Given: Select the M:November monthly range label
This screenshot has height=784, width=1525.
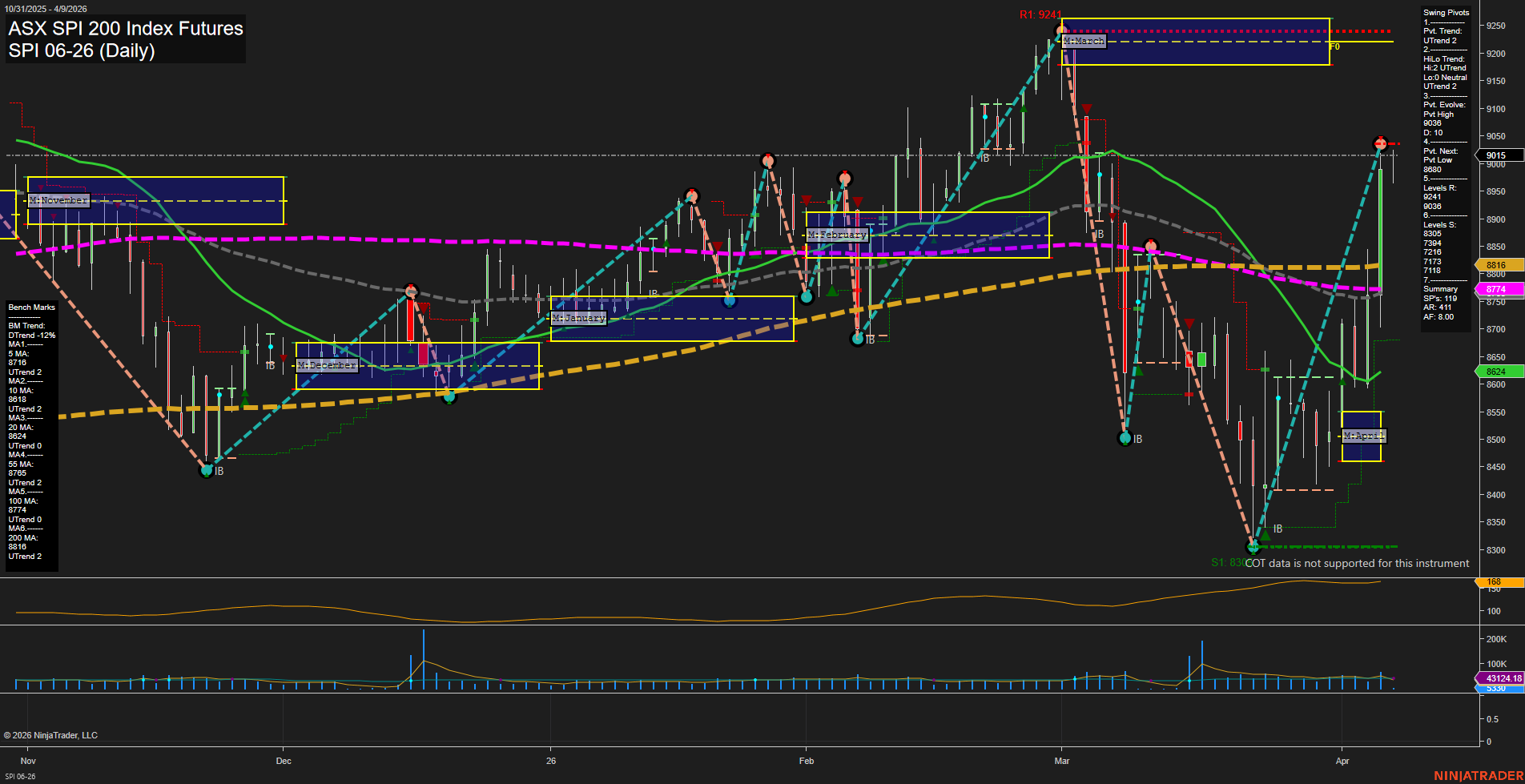Looking at the screenshot, I should [58, 200].
